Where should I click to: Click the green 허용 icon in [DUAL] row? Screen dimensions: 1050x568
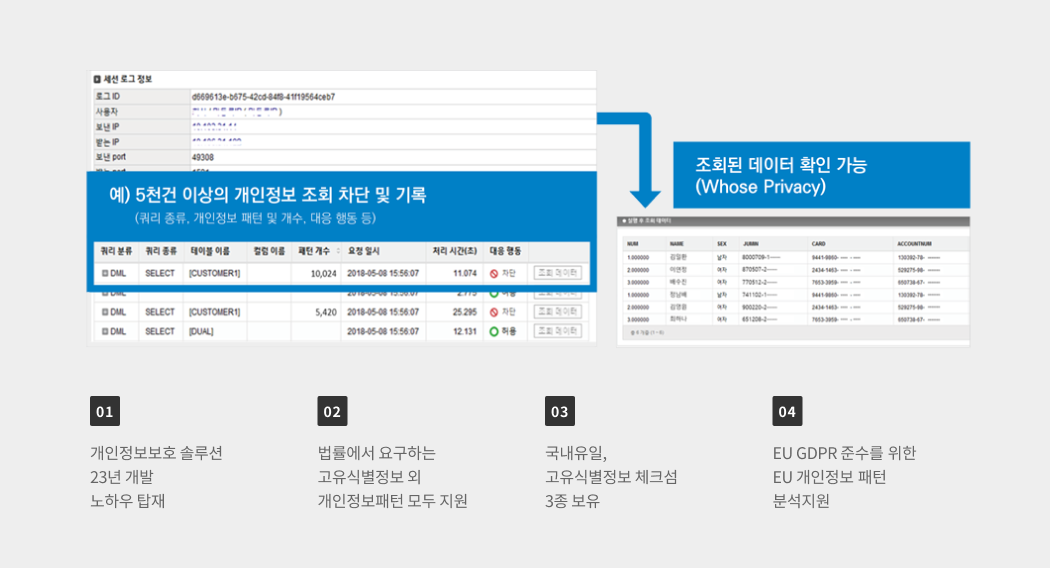[x=493, y=331]
